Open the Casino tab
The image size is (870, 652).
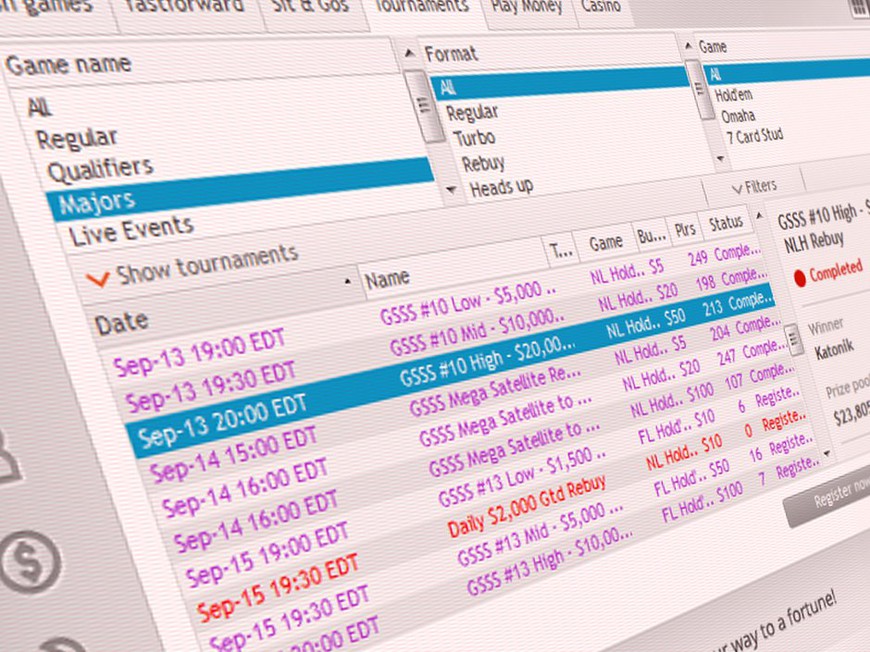(x=601, y=7)
